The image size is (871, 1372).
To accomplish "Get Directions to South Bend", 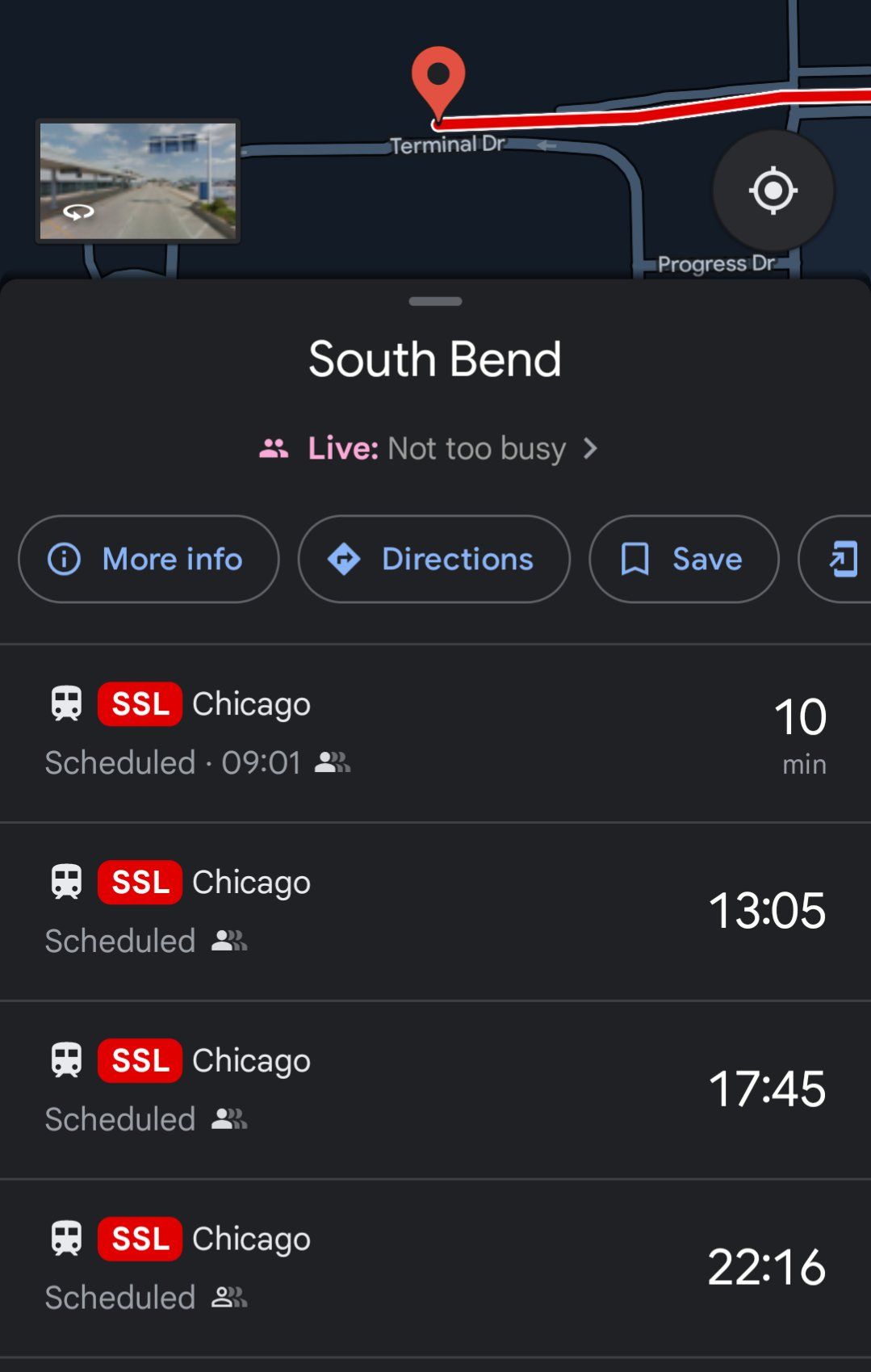I will pos(433,559).
